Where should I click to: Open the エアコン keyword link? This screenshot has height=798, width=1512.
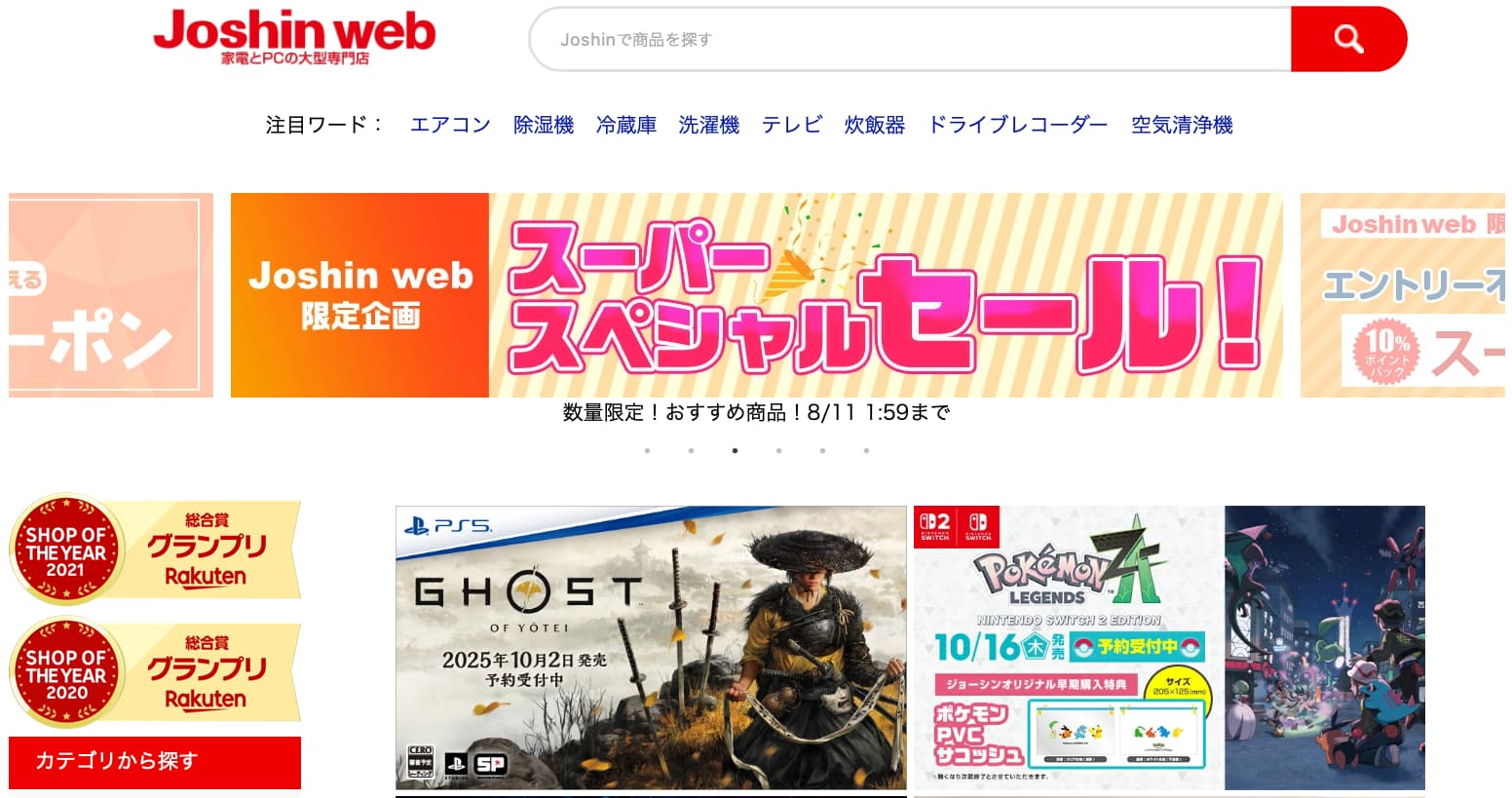pos(450,125)
